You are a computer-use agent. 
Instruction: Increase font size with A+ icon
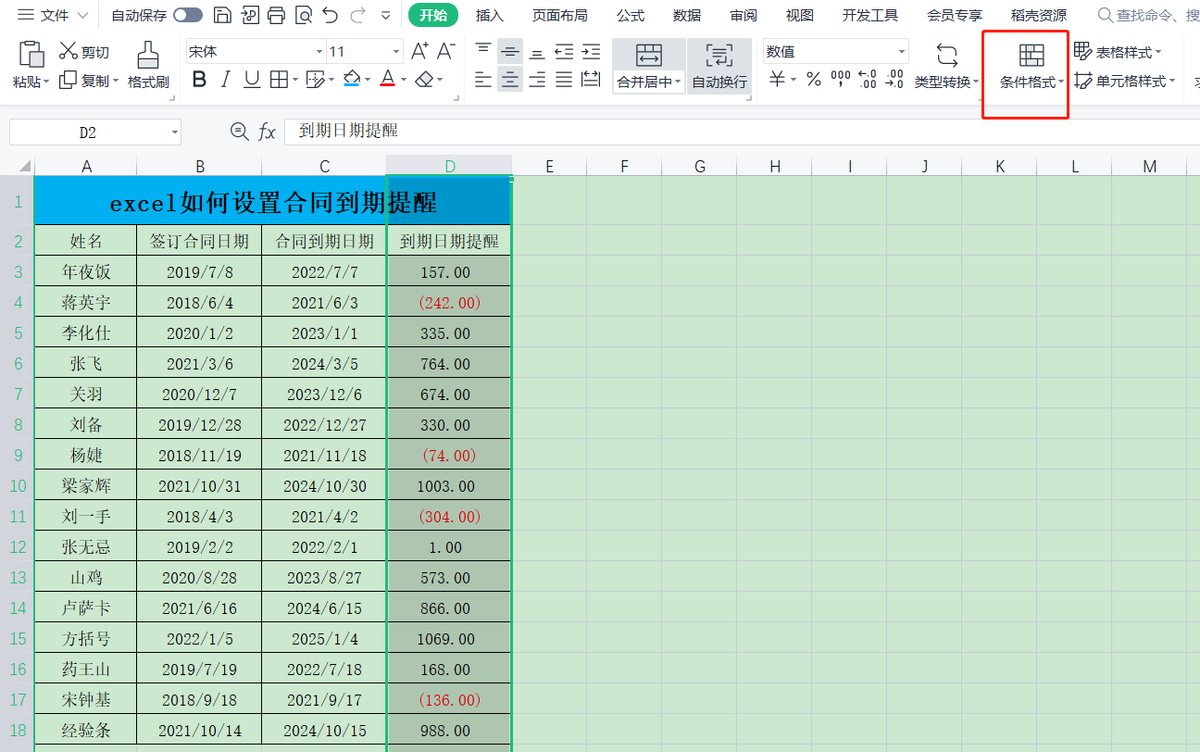(x=420, y=51)
